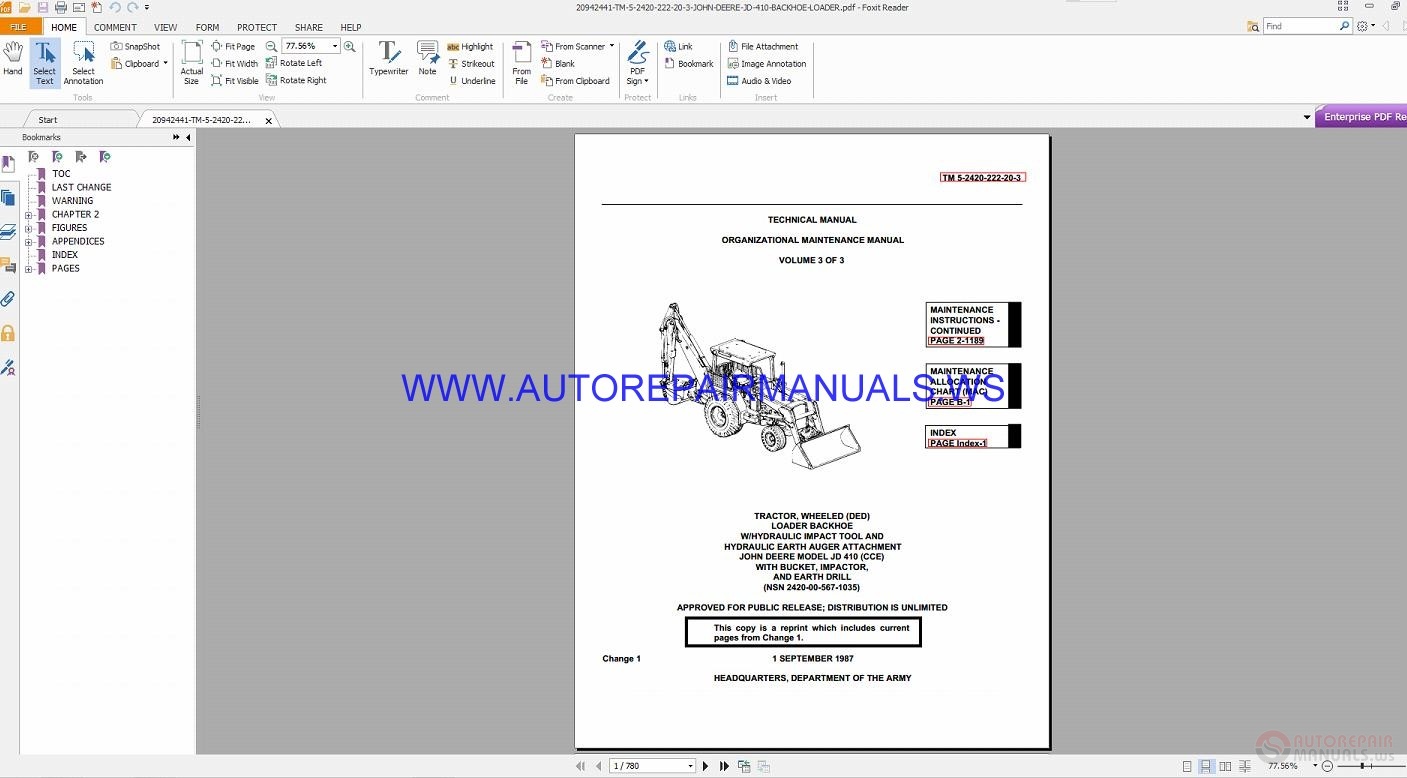This screenshot has width=1407, height=778.
Task: Activate the Select Text tool
Action: pyautogui.click(x=45, y=63)
